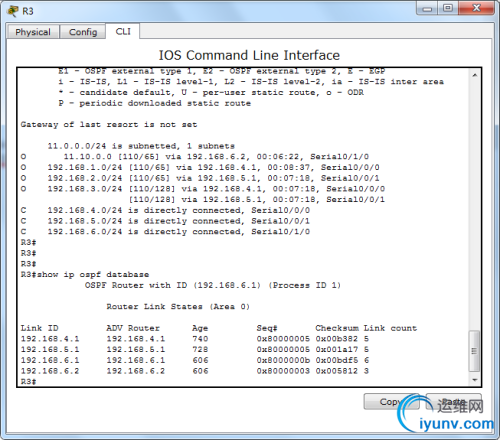Click the 'Router Link States (Area 0)' heading

tap(178, 307)
